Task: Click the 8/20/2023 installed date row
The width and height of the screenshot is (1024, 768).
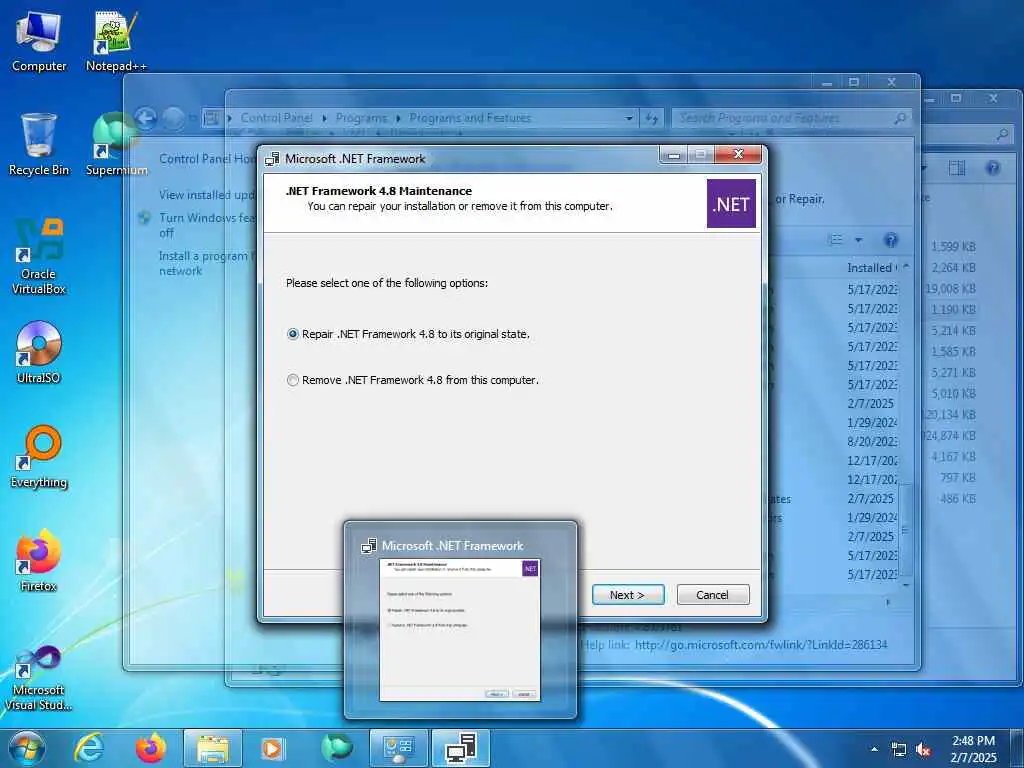Action: [872, 441]
